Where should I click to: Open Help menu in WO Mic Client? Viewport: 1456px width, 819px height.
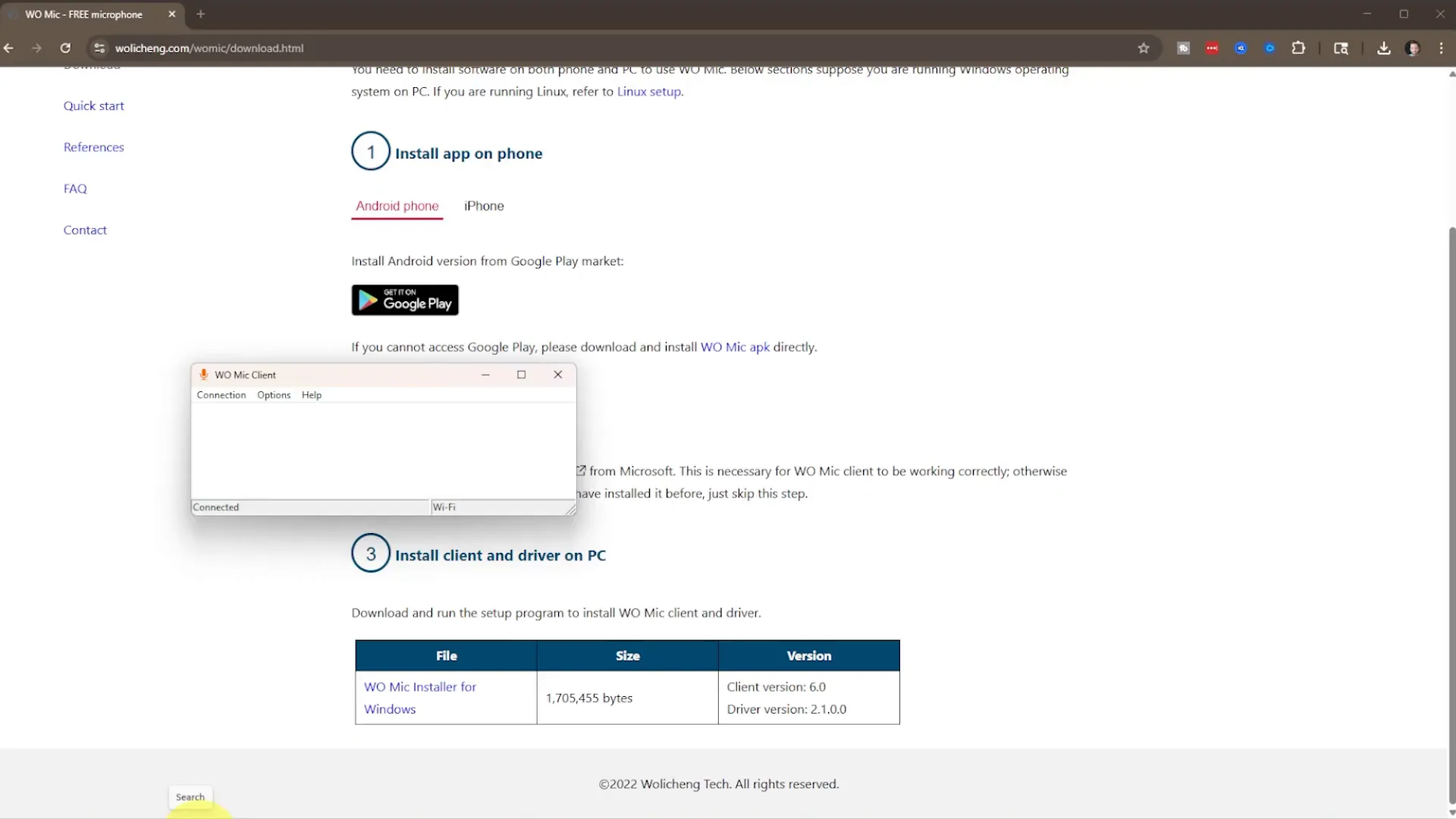tap(312, 395)
